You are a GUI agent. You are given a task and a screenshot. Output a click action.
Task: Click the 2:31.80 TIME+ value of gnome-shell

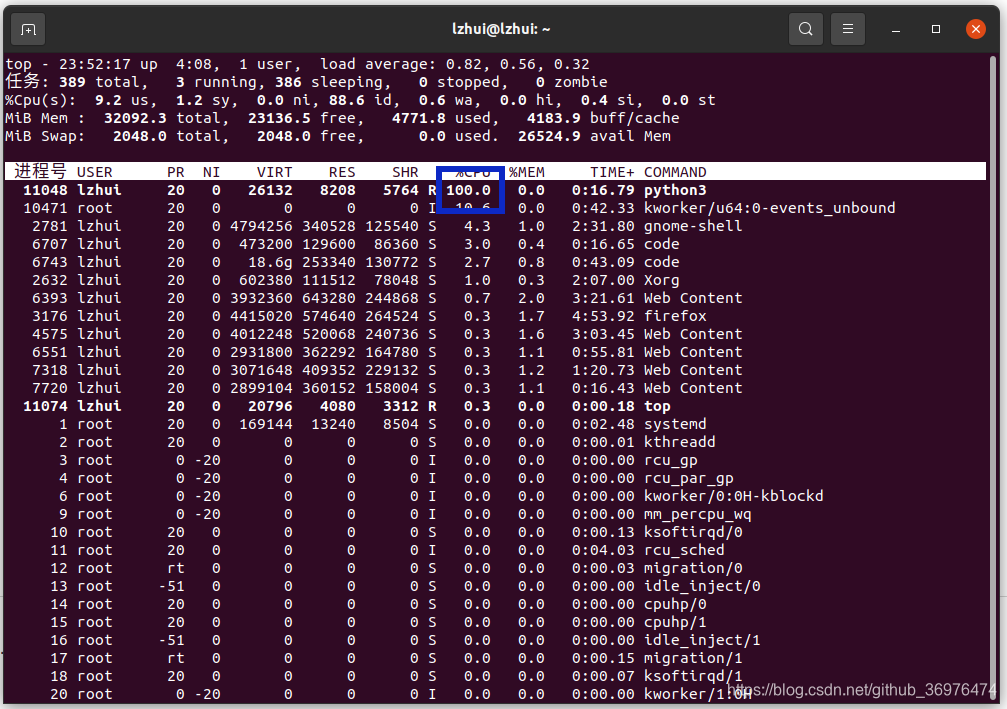[603, 226]
